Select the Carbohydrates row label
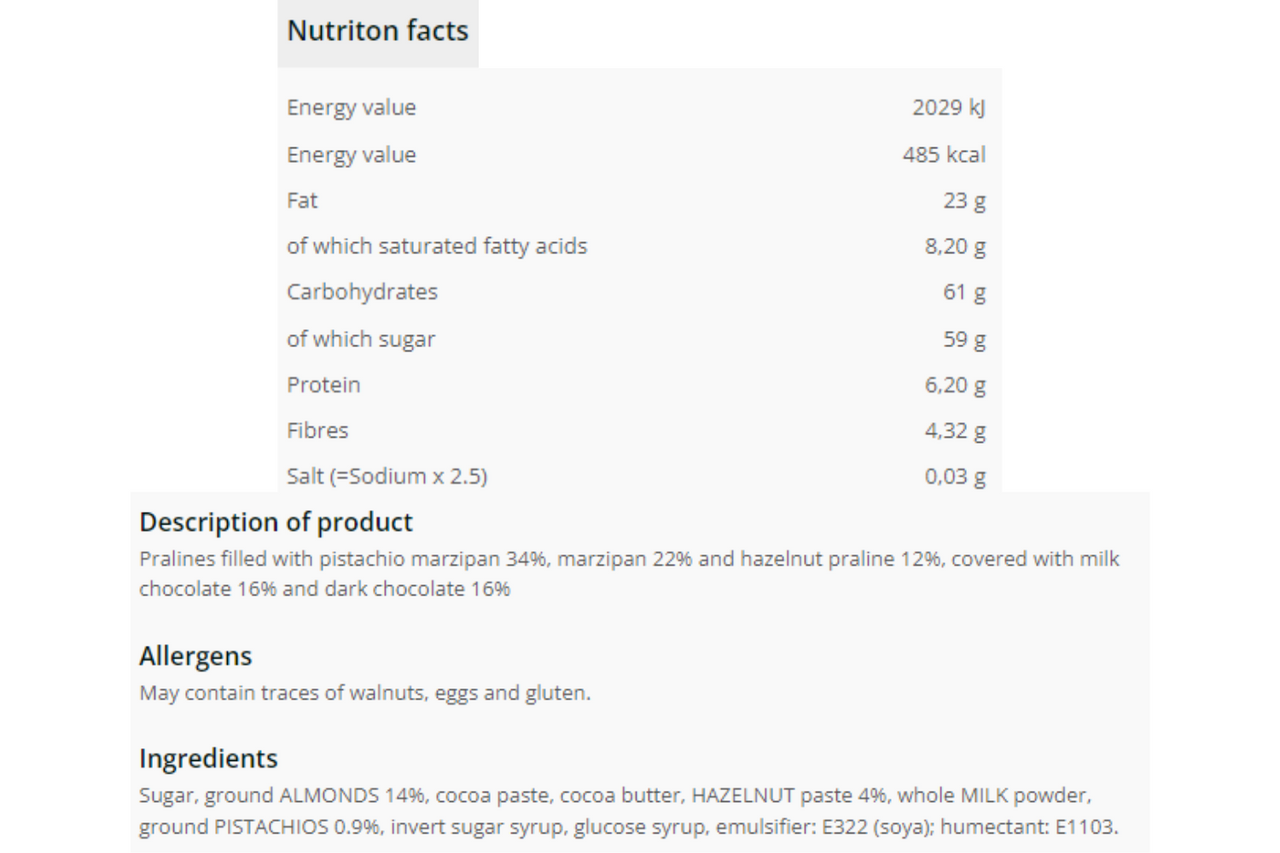 362,292
